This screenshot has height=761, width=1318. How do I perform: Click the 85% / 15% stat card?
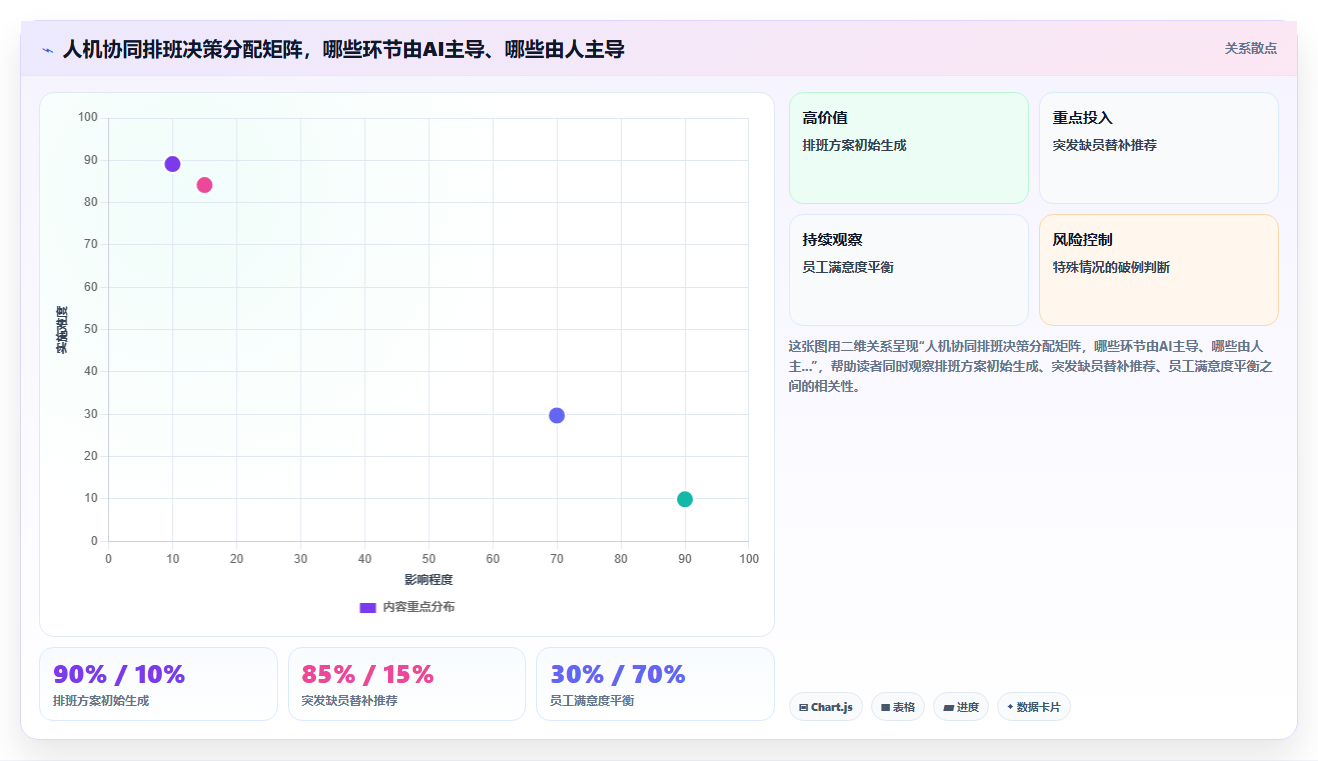coord(407,684)
